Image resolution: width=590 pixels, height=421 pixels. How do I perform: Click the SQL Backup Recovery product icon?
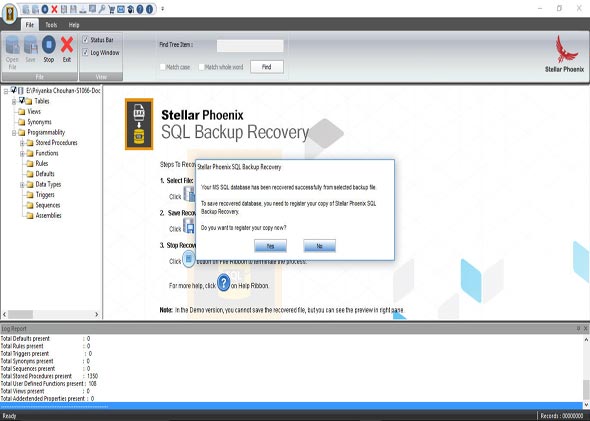click(x=139, y=124)
